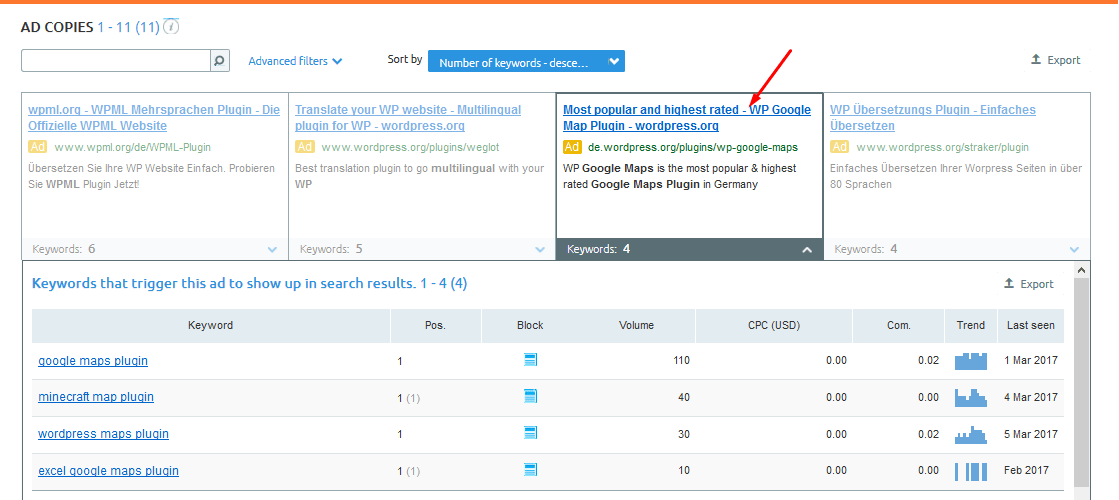Click www.wordpress.org/straker/plugin display URL
Screen dimensions: 1119x500
[x=943, y=148]
